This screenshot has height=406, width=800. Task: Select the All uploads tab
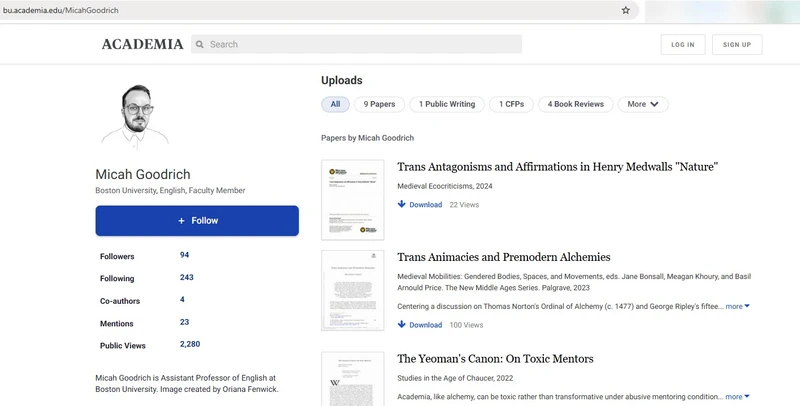335,104
